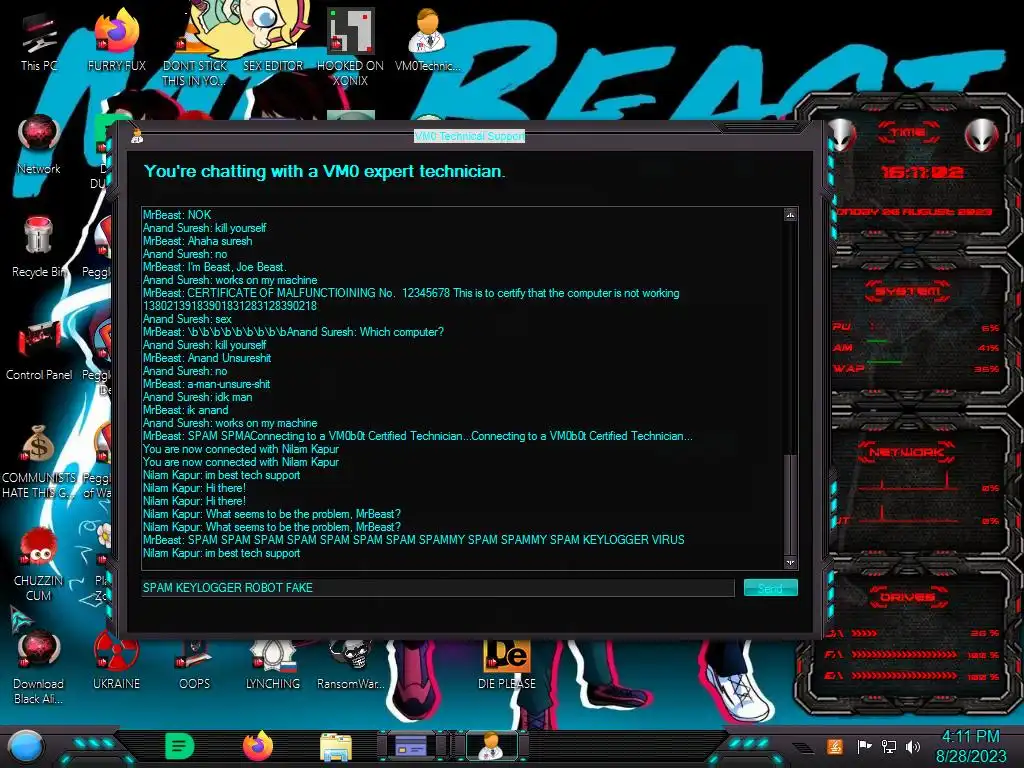This screenshot has width=1024, height=768.
Task: Open the RansomWar... desktop shortcut
Action: (350, 663)
